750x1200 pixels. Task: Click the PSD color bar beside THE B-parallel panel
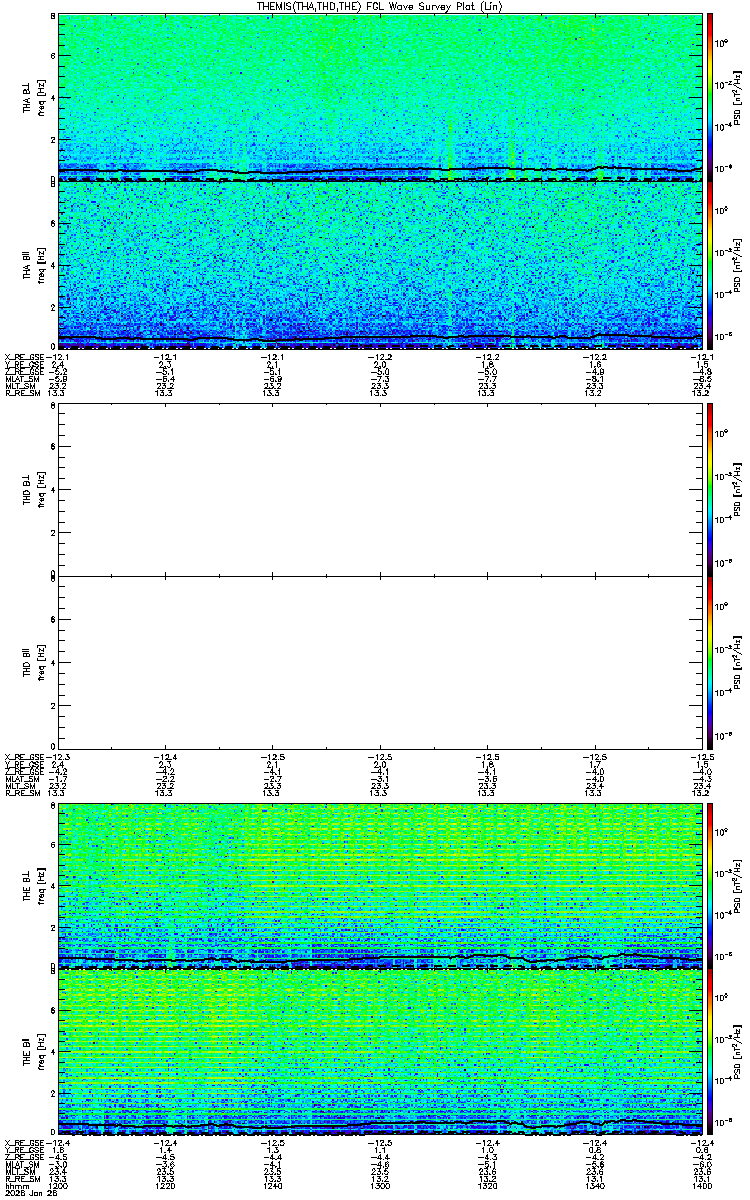pos(710,1052)
